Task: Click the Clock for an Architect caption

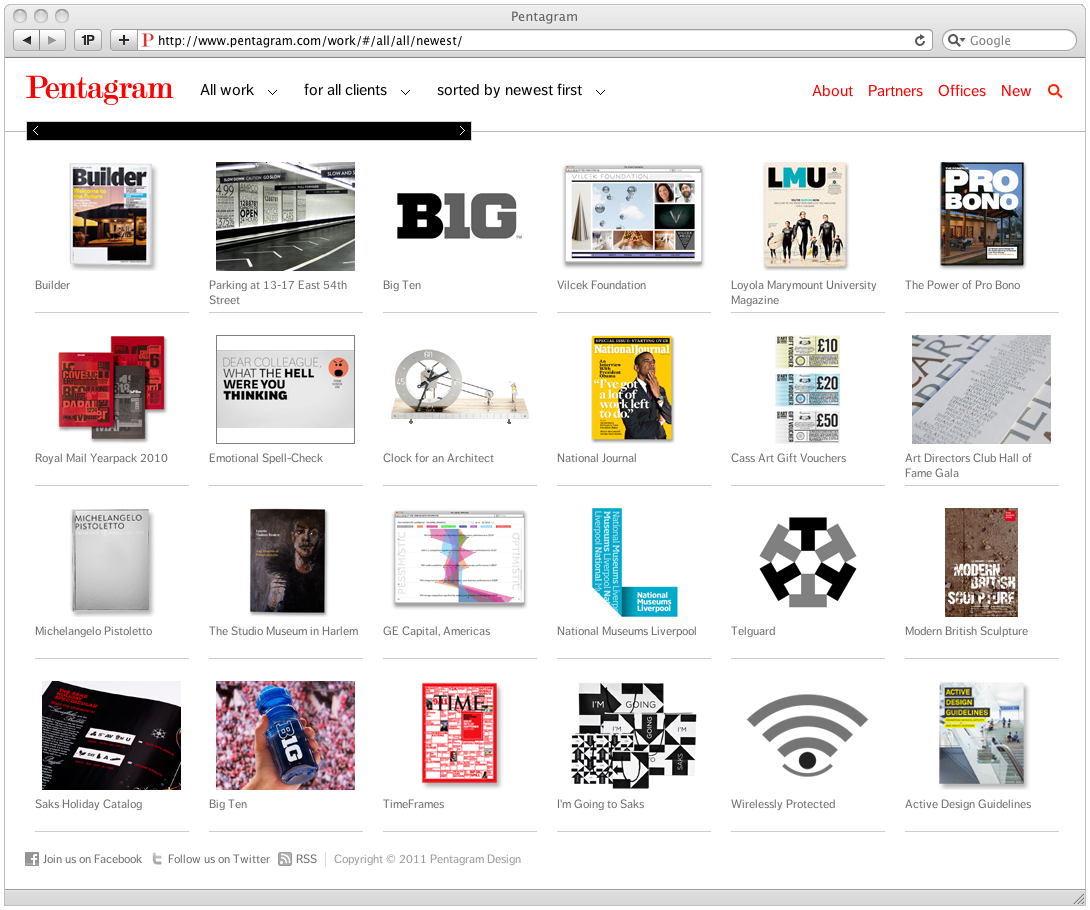Action: pyautogui.click(x=438, y=458)
